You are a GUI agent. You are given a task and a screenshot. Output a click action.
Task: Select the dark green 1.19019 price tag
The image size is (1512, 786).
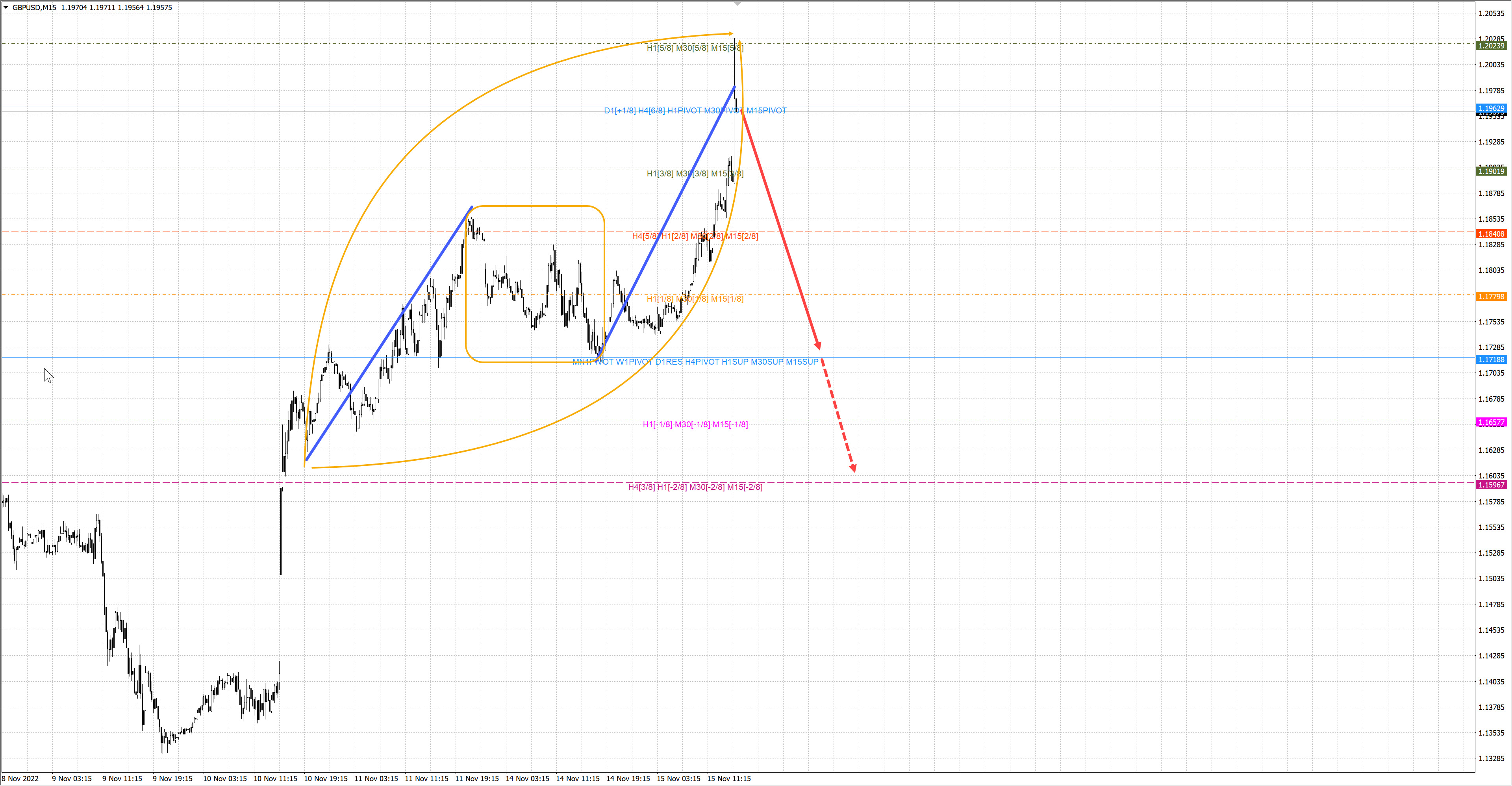[x=1491, y=171]
